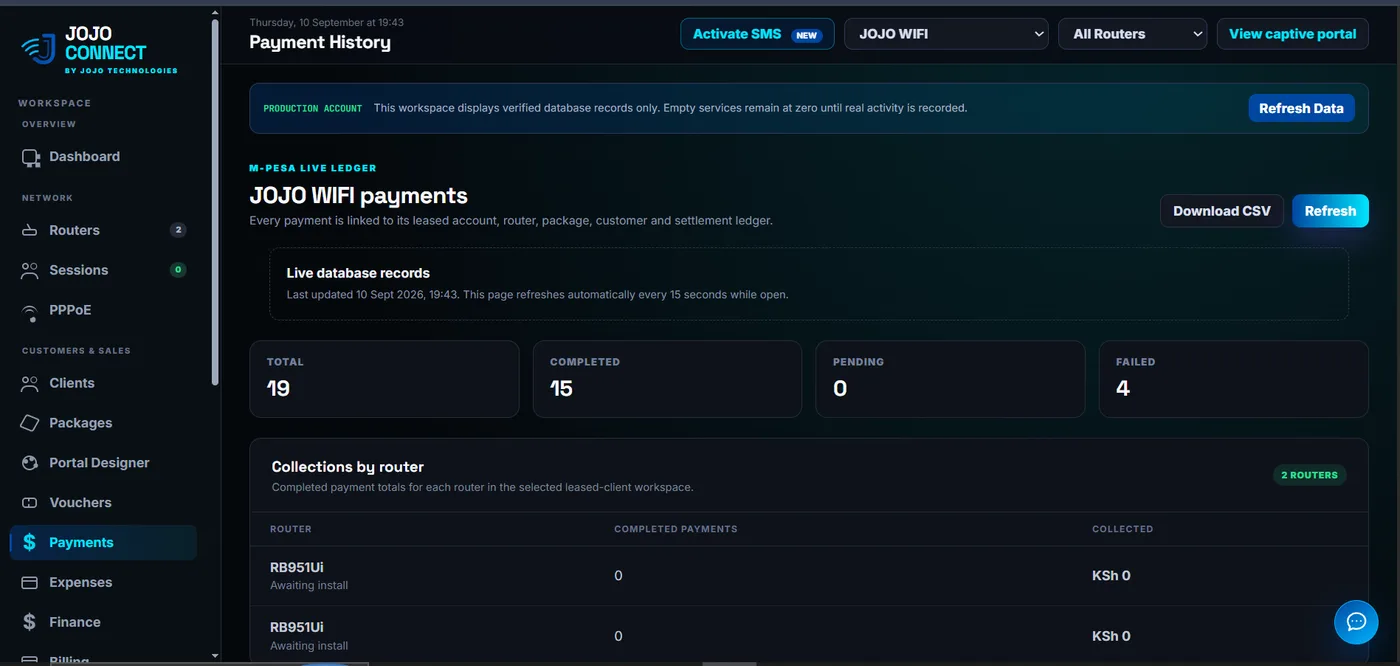Click the NEW badge on Activate SMS
This screenshot has width=1400, height=666.
click(806, 35)
